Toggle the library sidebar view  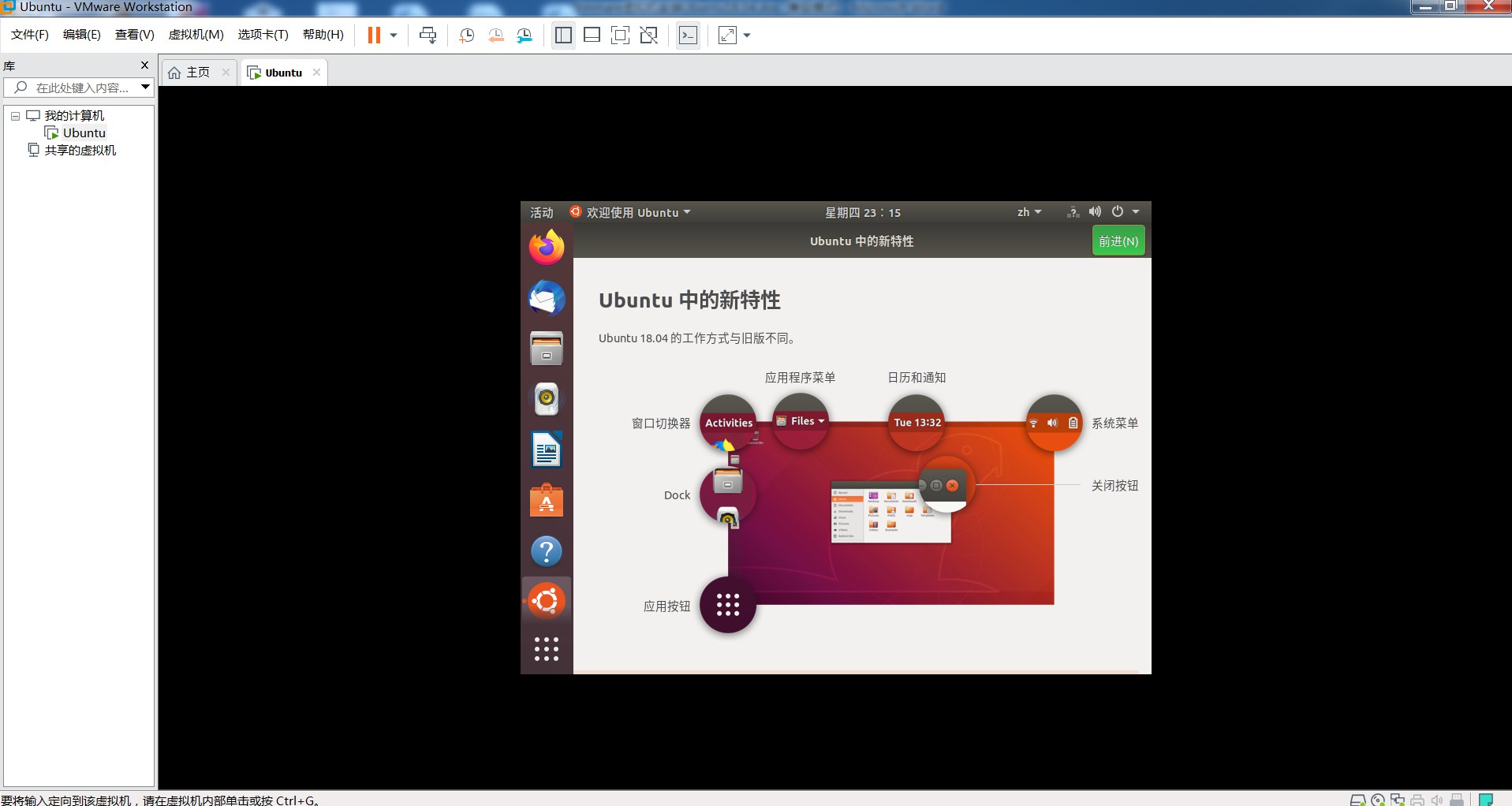pos(563,35)
